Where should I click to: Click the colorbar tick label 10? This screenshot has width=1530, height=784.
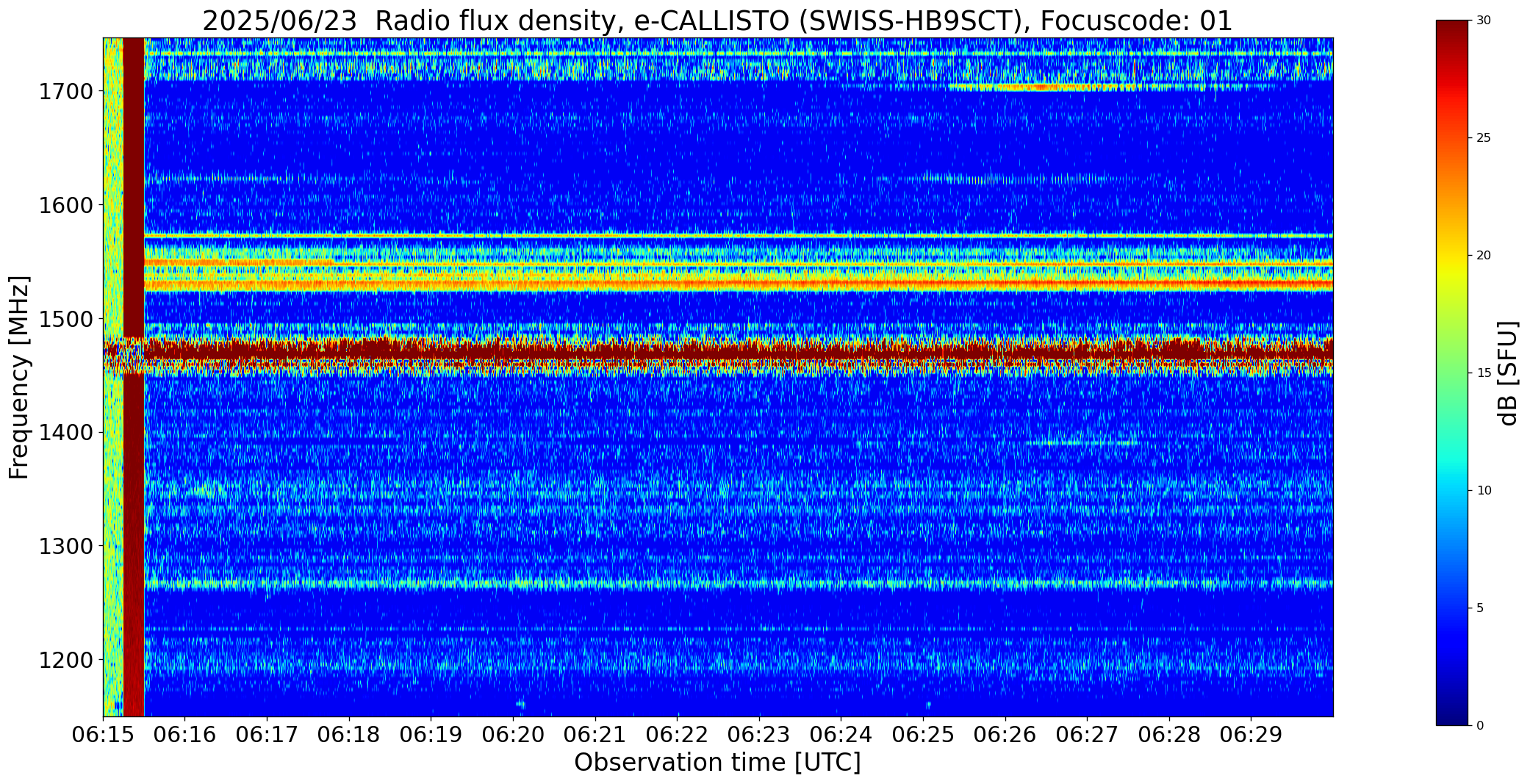click(x=1484, y=490)
